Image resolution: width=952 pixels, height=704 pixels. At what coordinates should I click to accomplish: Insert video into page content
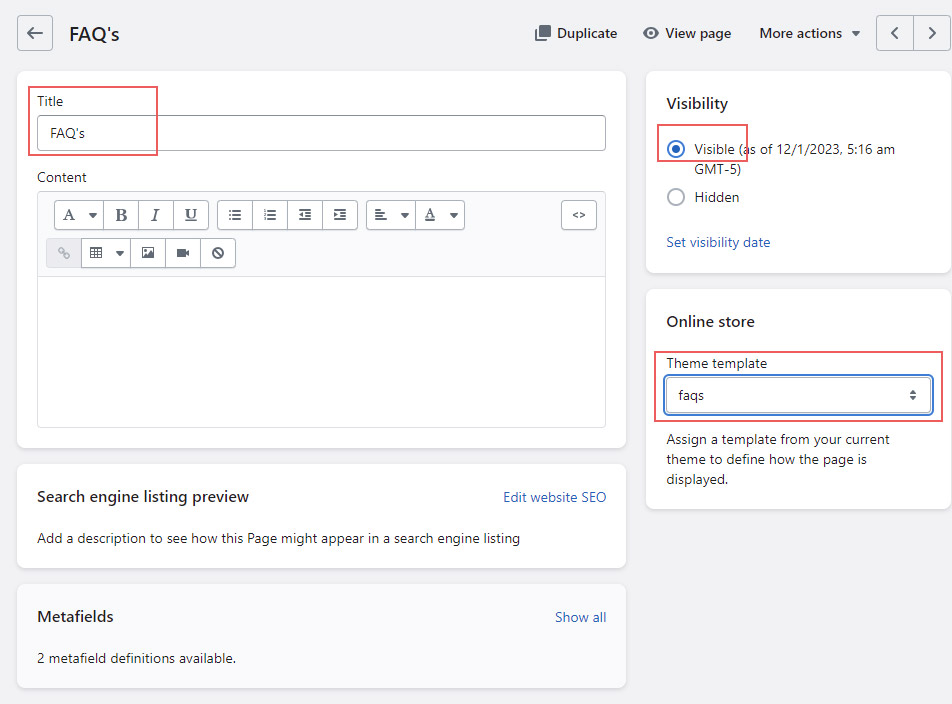pyautogui.click(x=183, y=253)
